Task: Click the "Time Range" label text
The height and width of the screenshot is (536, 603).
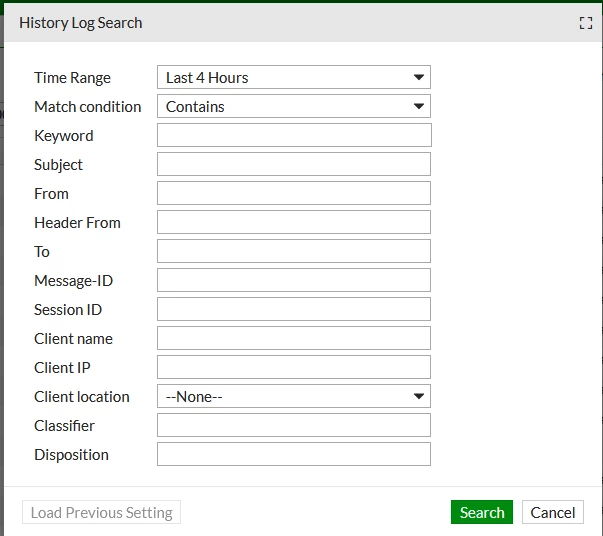Action: click(x=72, y=78)
